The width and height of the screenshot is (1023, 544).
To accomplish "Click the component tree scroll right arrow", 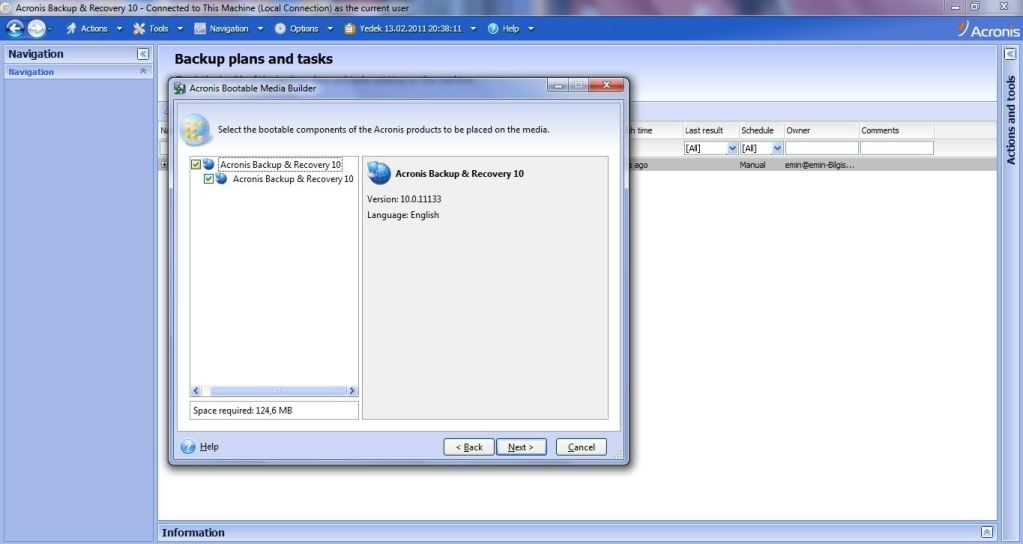I will tap(352, 391).
